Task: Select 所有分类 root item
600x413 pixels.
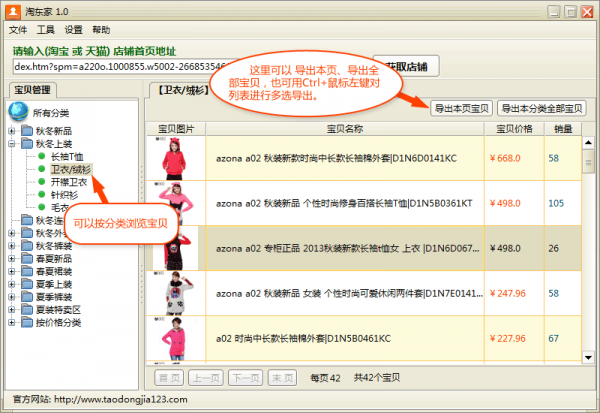Action: (x=51, y=113)
